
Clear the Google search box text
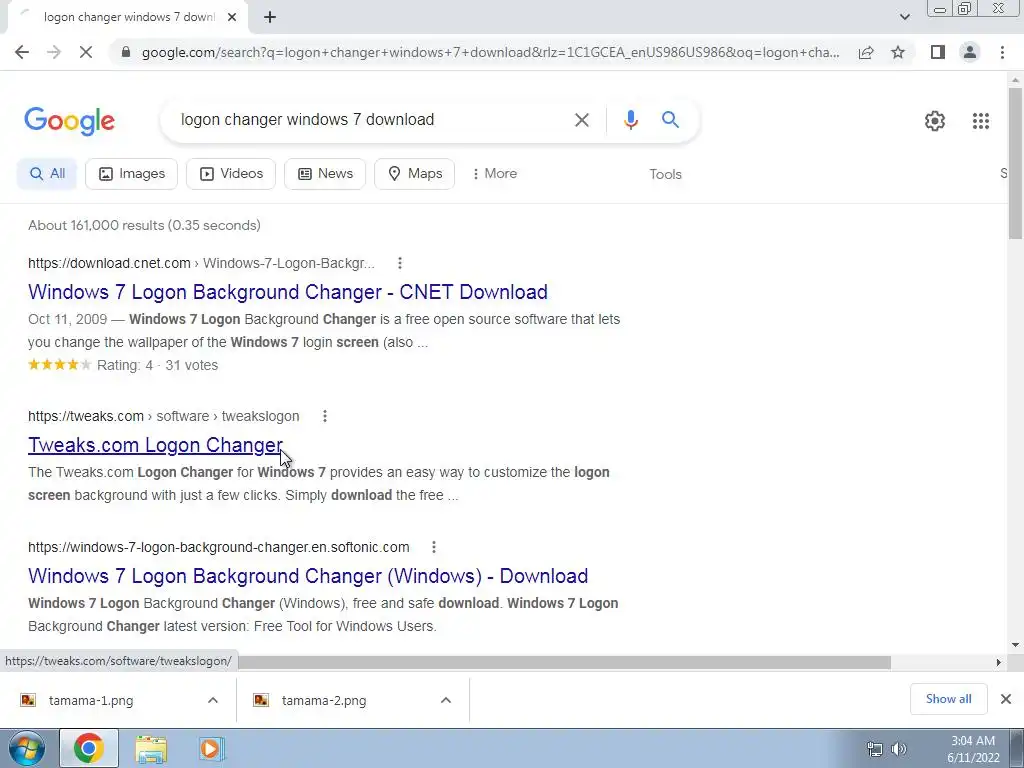581,120
